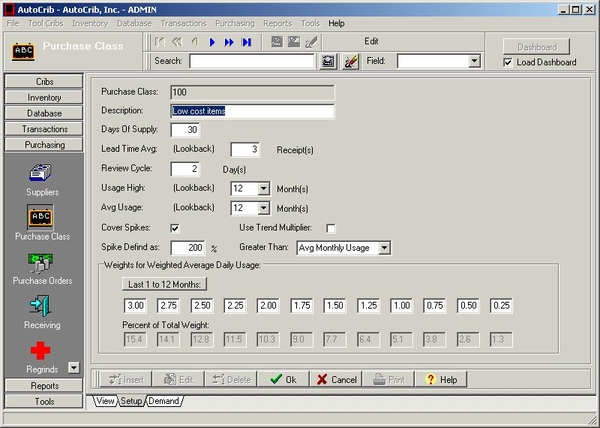Image resolution: width=600 pixels, height=428 pixels.
Task: Go to next record with blue arrow
Action: pyautogui.click(x=213, y=42)
